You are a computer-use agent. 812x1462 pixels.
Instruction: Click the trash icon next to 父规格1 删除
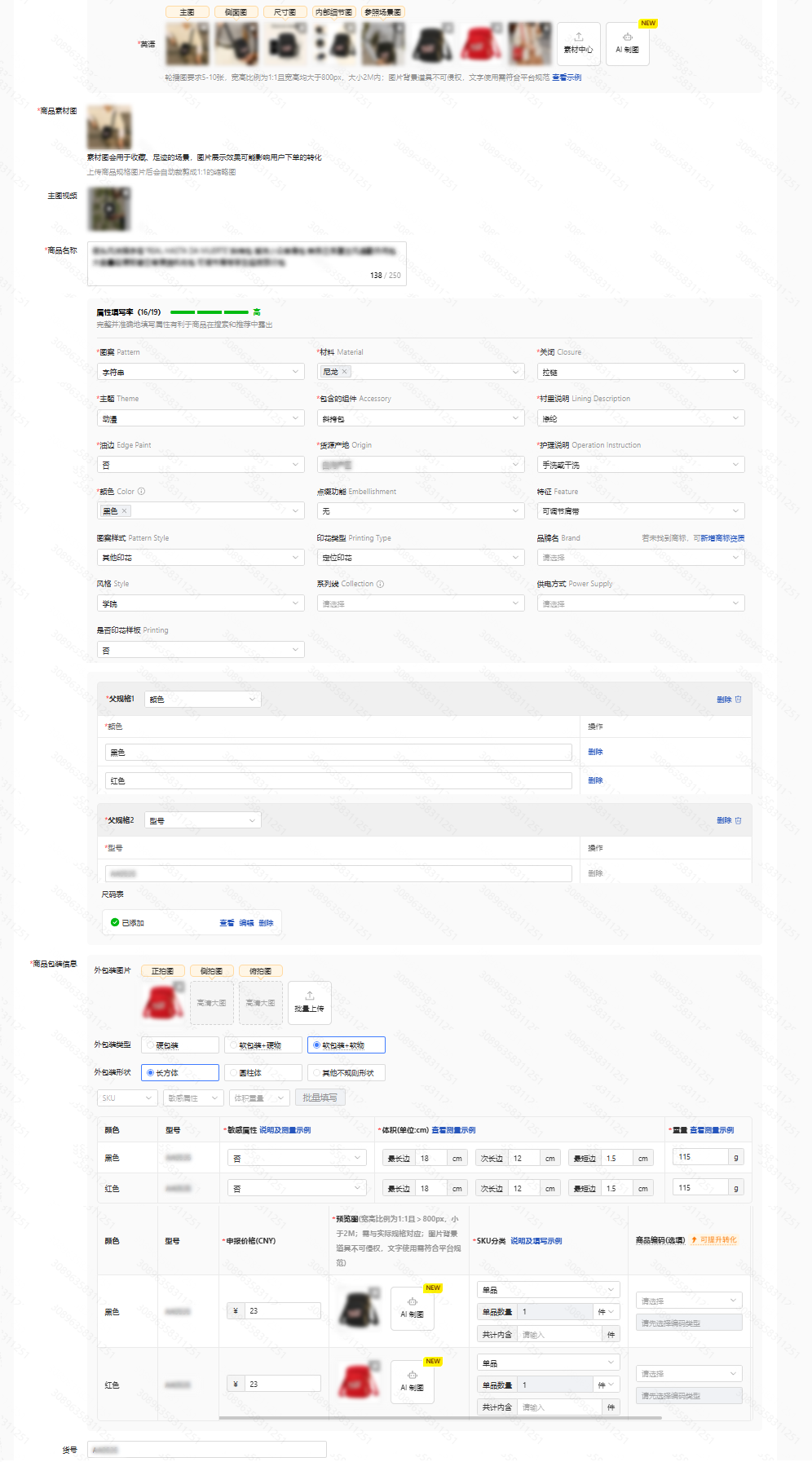(x=739, y=700)
